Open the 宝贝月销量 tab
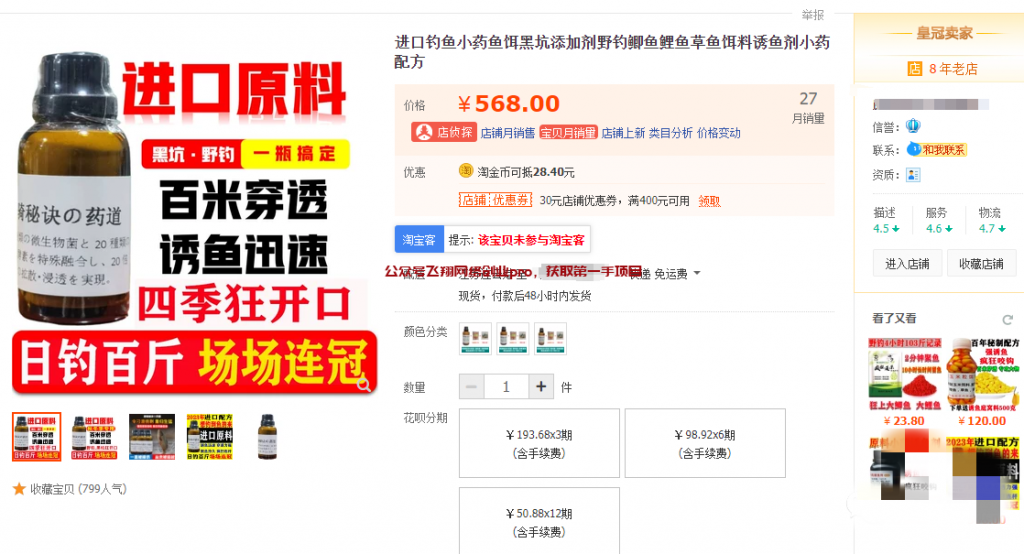Viewport: 1024px width, 554px height. [568, 133]
